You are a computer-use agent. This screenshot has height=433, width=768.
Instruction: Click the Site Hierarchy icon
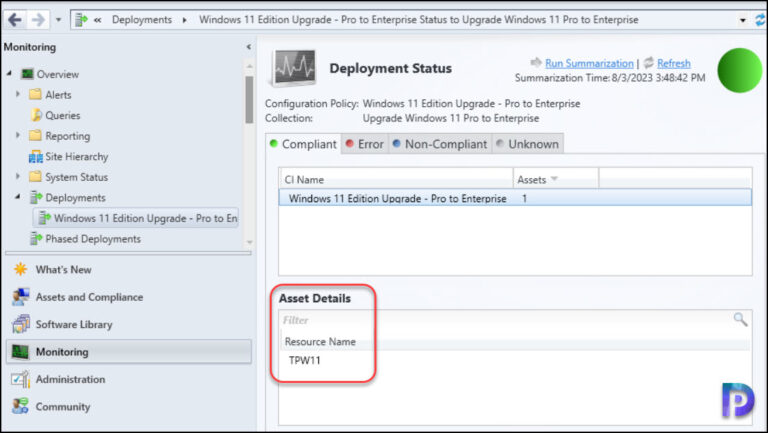point(36,157)
